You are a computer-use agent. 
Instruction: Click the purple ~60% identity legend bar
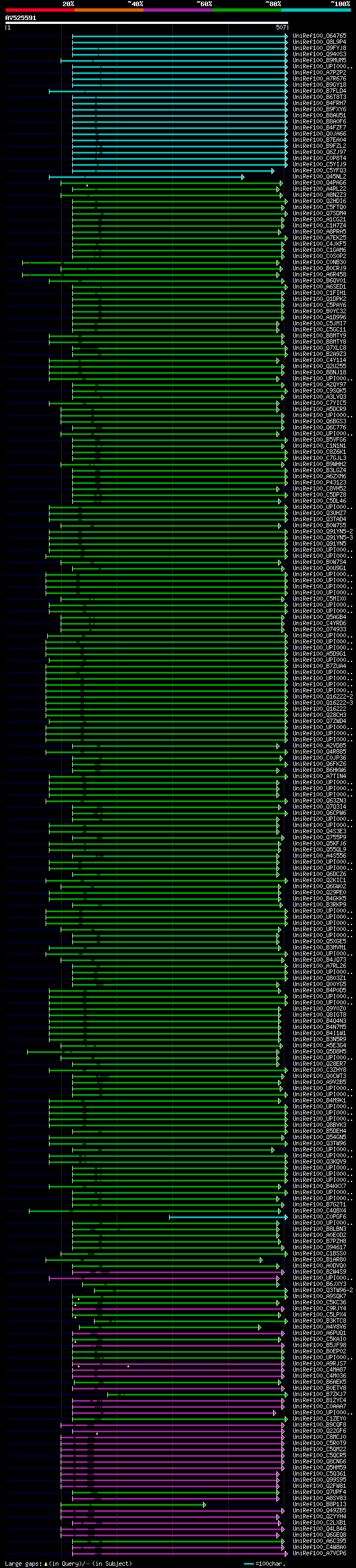click(177, 10)
